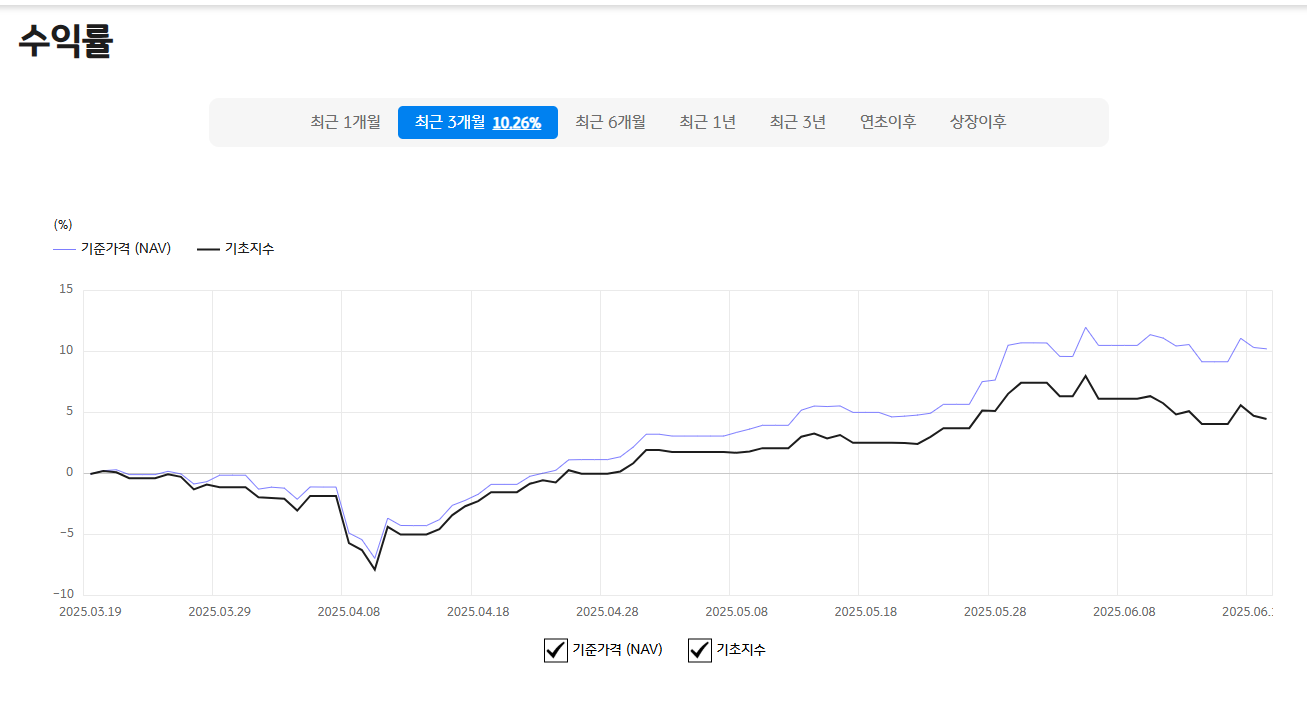The width and height of the screenshot is (1307, 712).
Task: Show returns for 상장이후
Action: coord(978,122)
